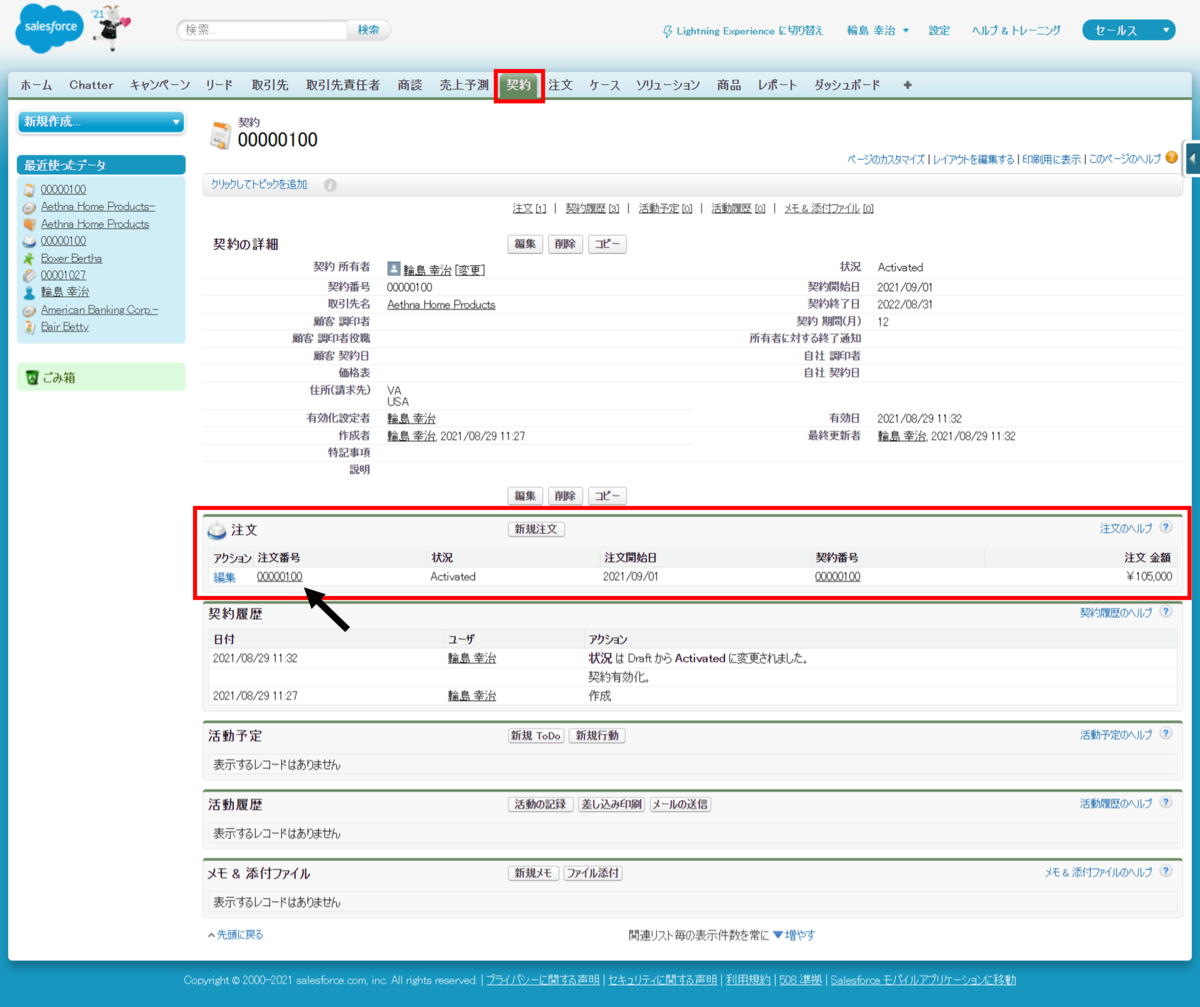Click the 新規注文 button

click(537, 529)
